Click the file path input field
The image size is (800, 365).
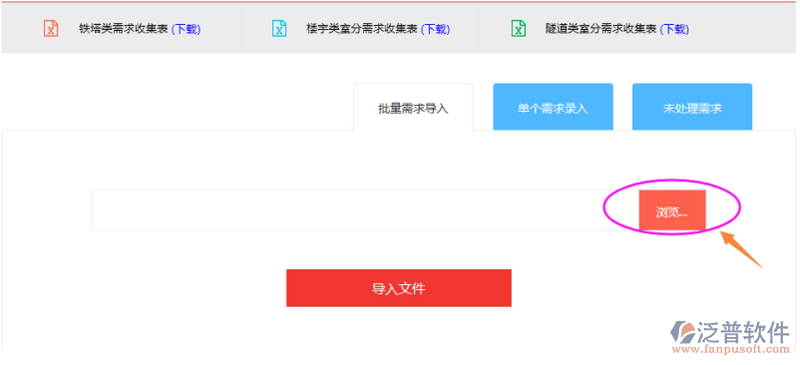[x=365, y=210]
